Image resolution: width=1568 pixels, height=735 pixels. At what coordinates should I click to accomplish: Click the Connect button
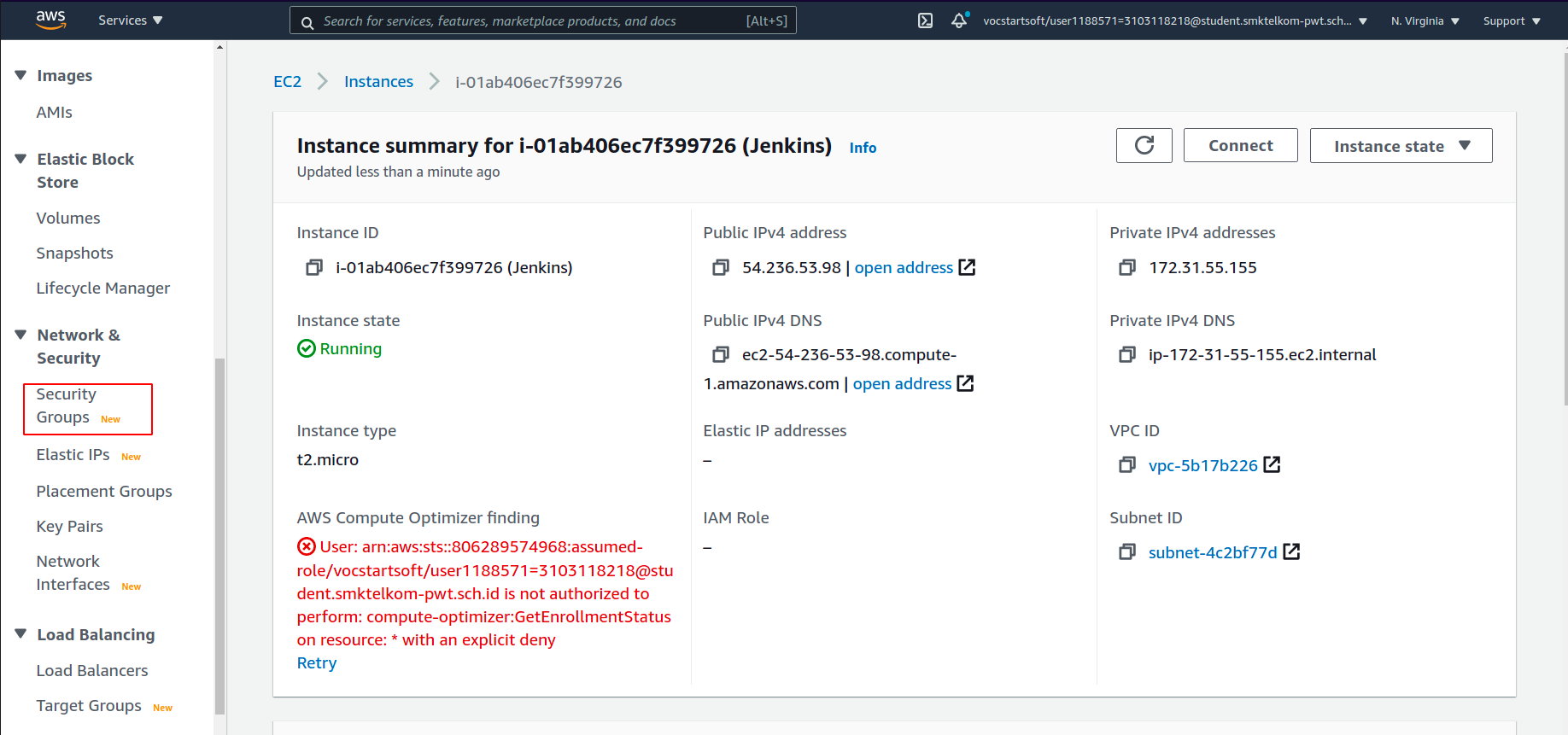pyautogui.click(x=1240, y=145)
